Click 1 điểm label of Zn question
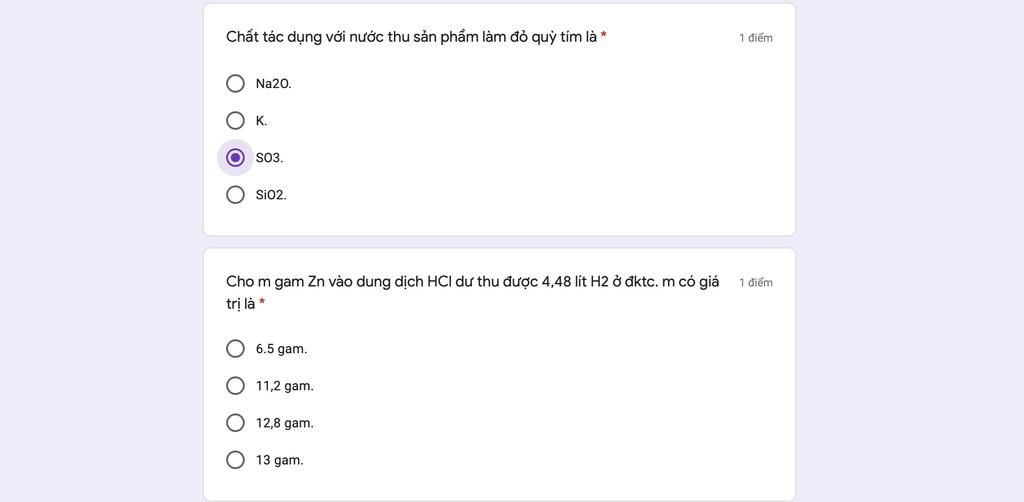 (756, 283)
